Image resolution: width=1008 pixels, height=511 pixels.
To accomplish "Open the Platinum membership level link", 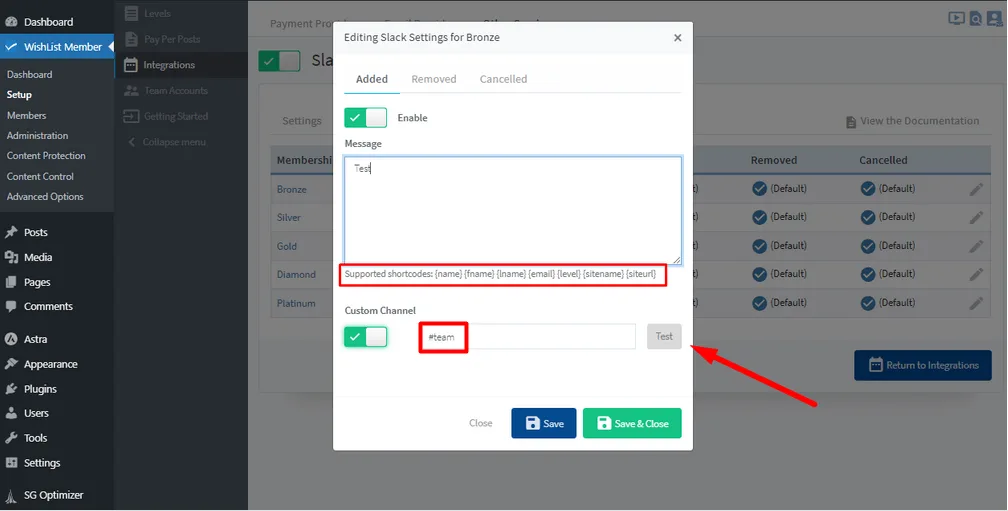I will point(296,303).
